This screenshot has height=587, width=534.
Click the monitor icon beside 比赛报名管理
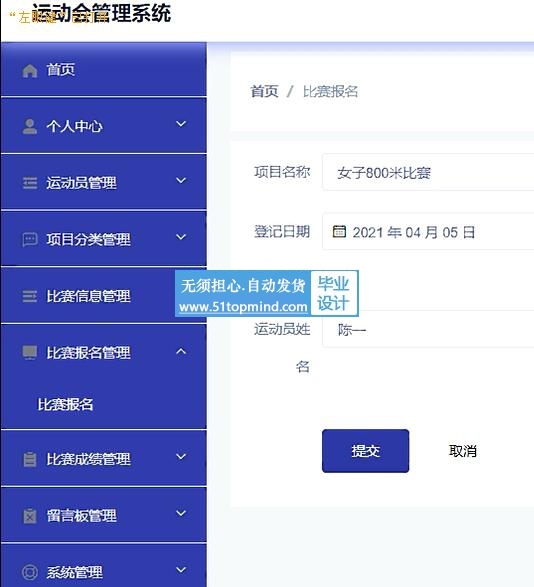(x=30, y=352)
